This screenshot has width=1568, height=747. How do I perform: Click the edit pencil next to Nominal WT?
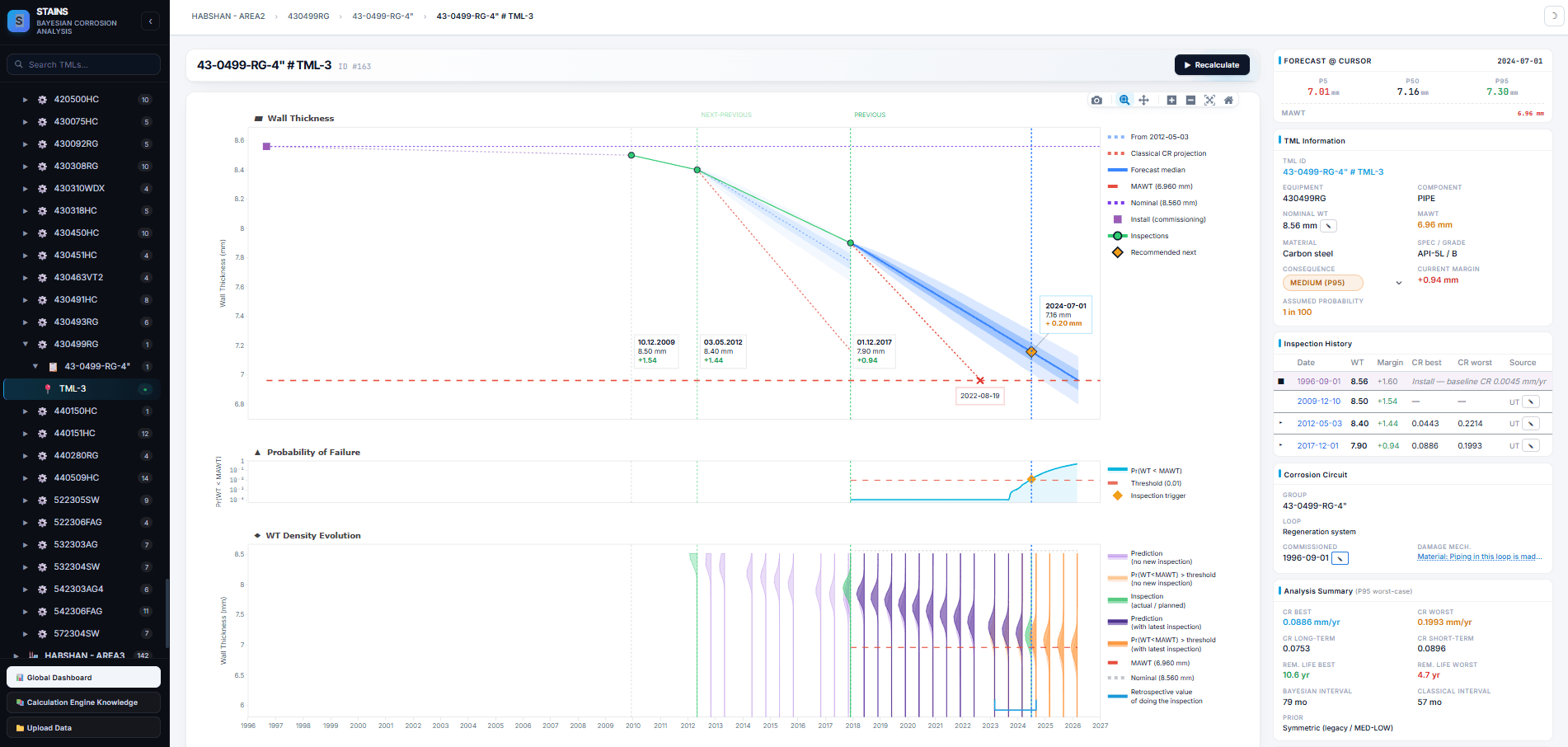1328,226
